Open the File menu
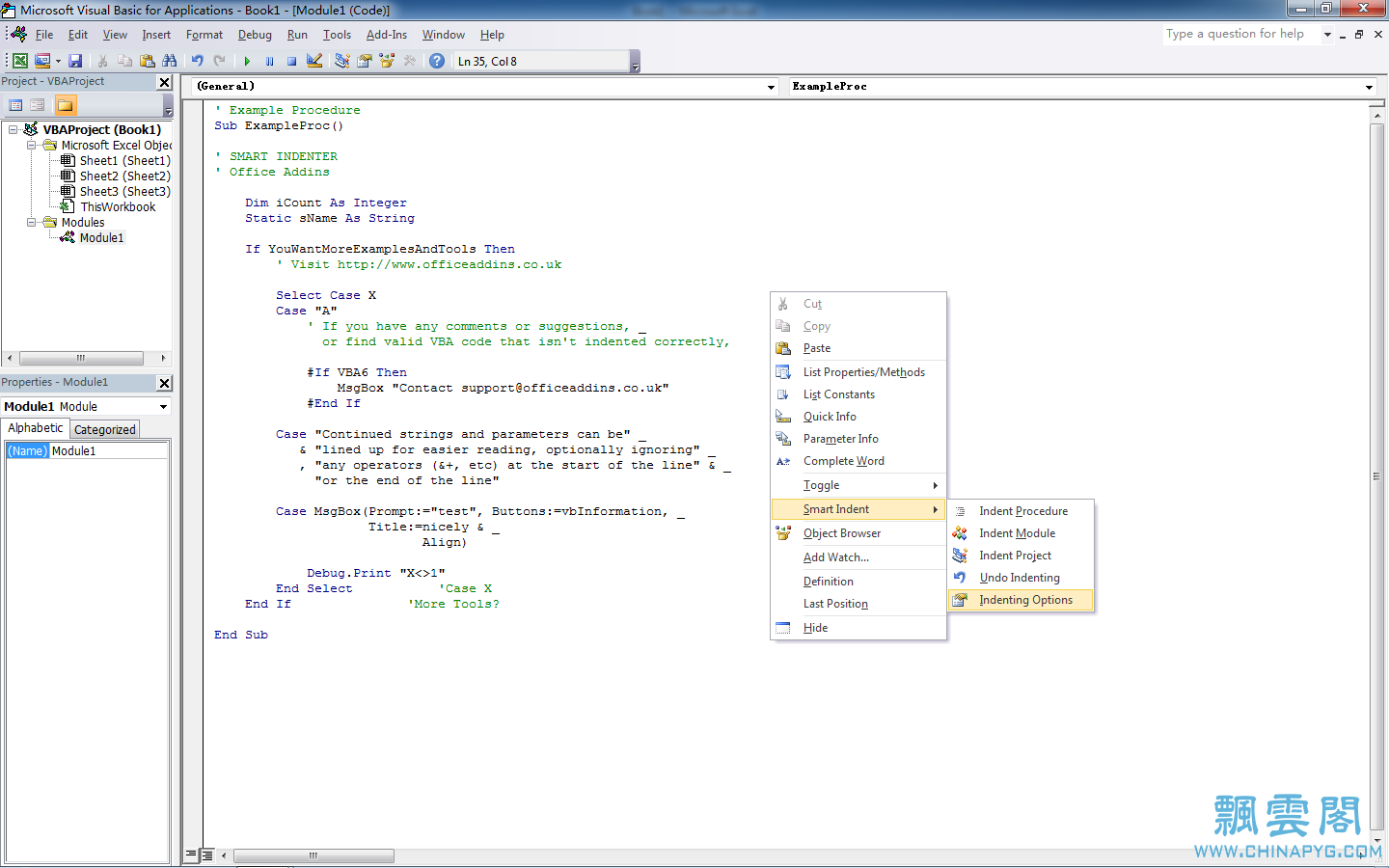The height and width of the screenshot is (868, 1389). pos(44,35)
